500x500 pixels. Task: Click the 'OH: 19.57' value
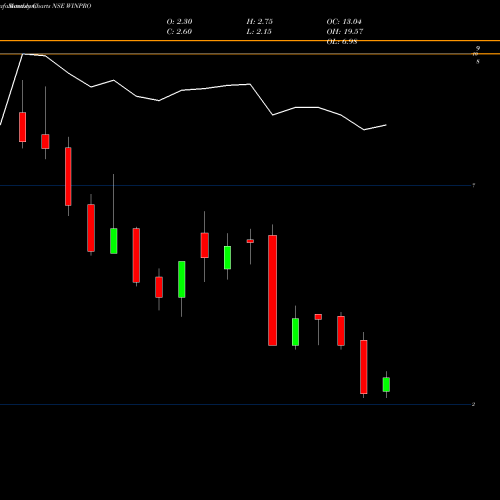tap(345, 32)
